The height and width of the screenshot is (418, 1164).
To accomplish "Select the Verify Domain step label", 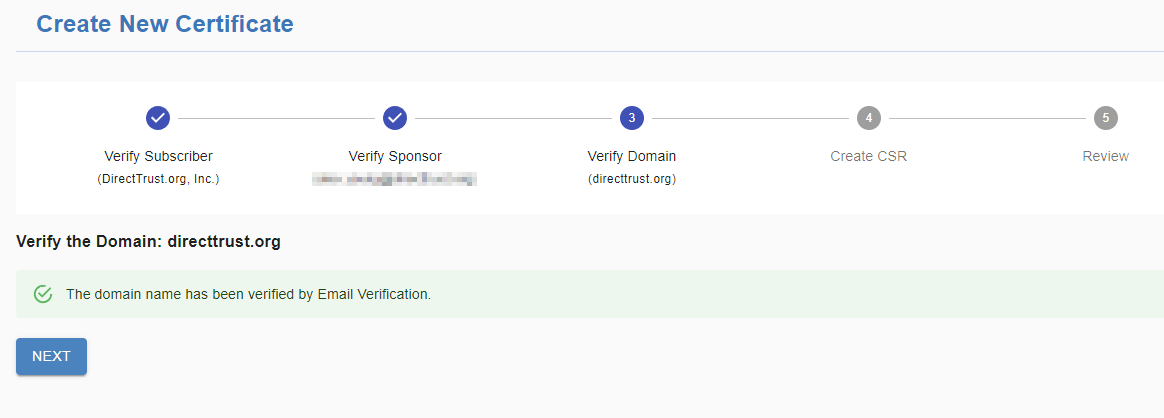I will pos(632,157).
